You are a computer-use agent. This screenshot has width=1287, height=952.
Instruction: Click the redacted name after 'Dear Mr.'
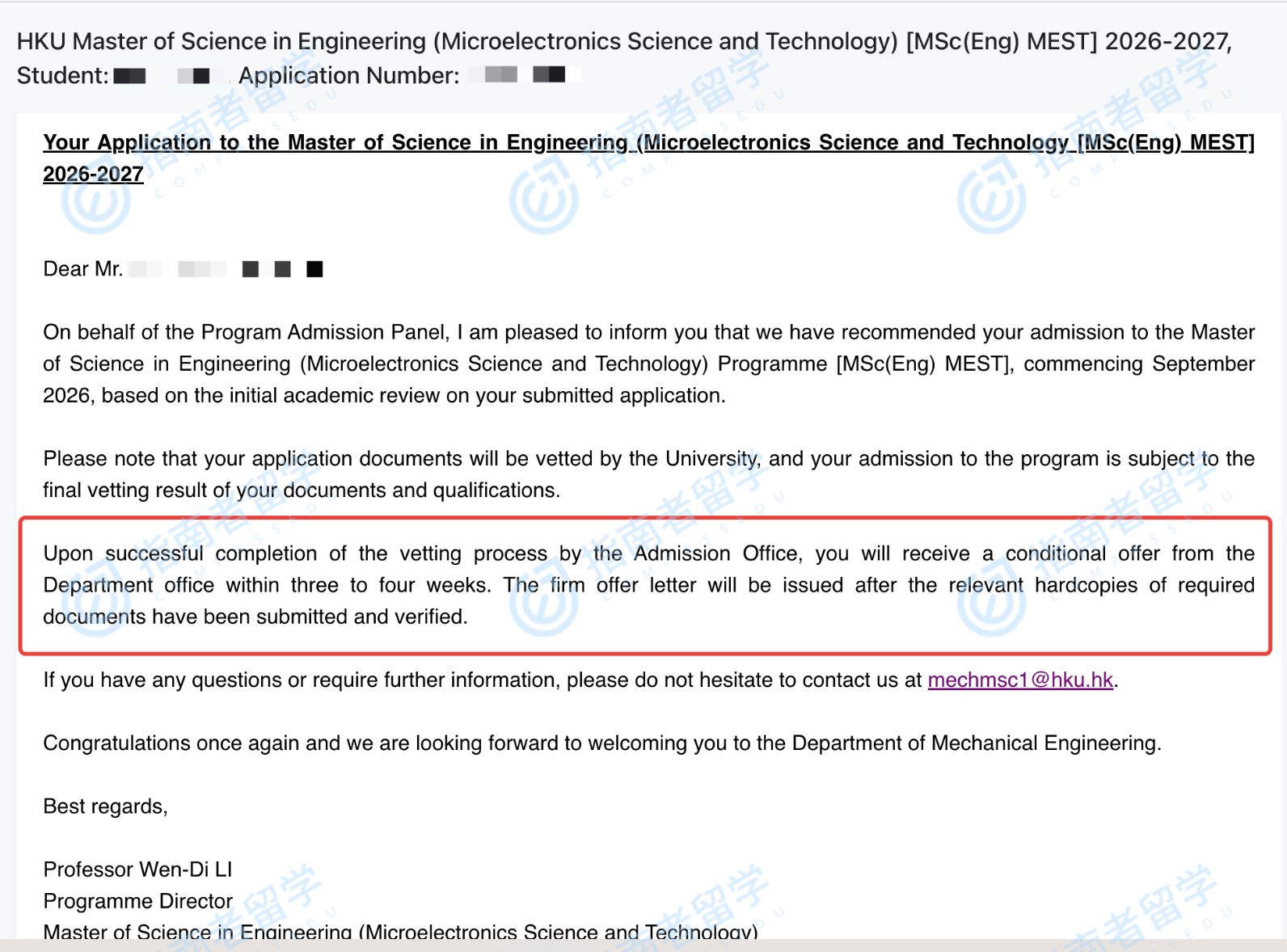[x=226, y=269]
